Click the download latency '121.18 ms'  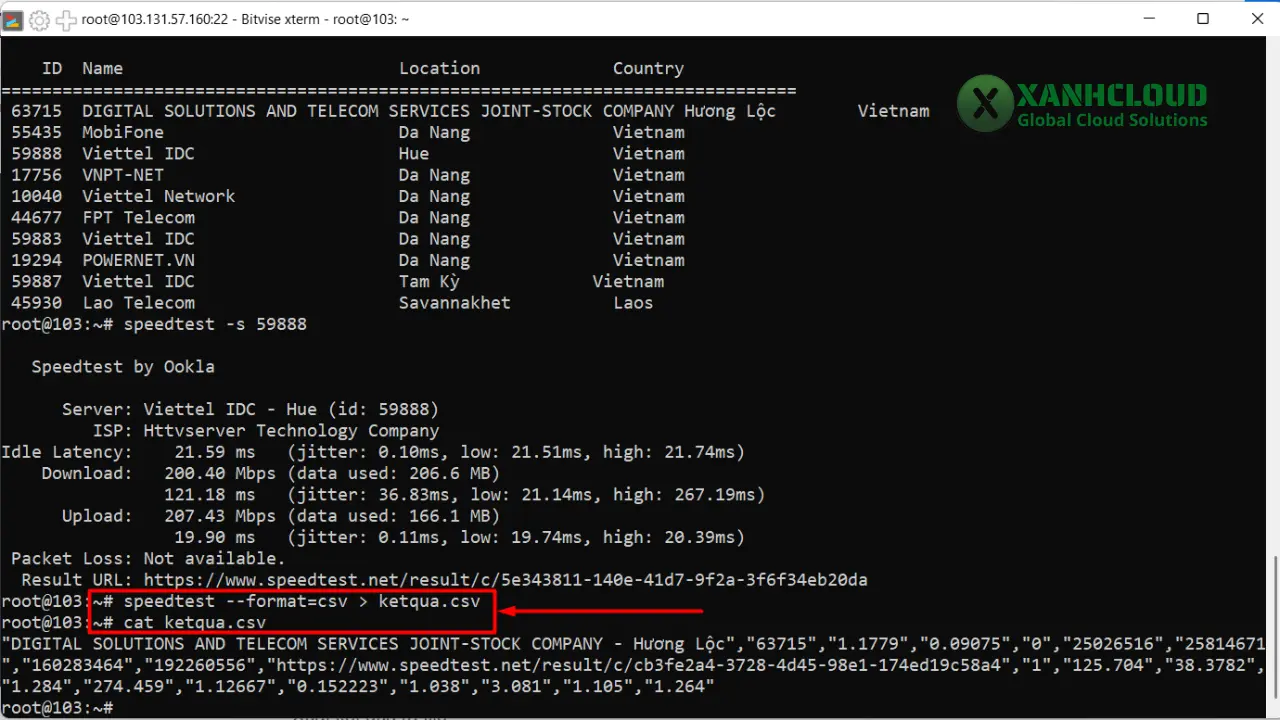click(x=210, y=495)
